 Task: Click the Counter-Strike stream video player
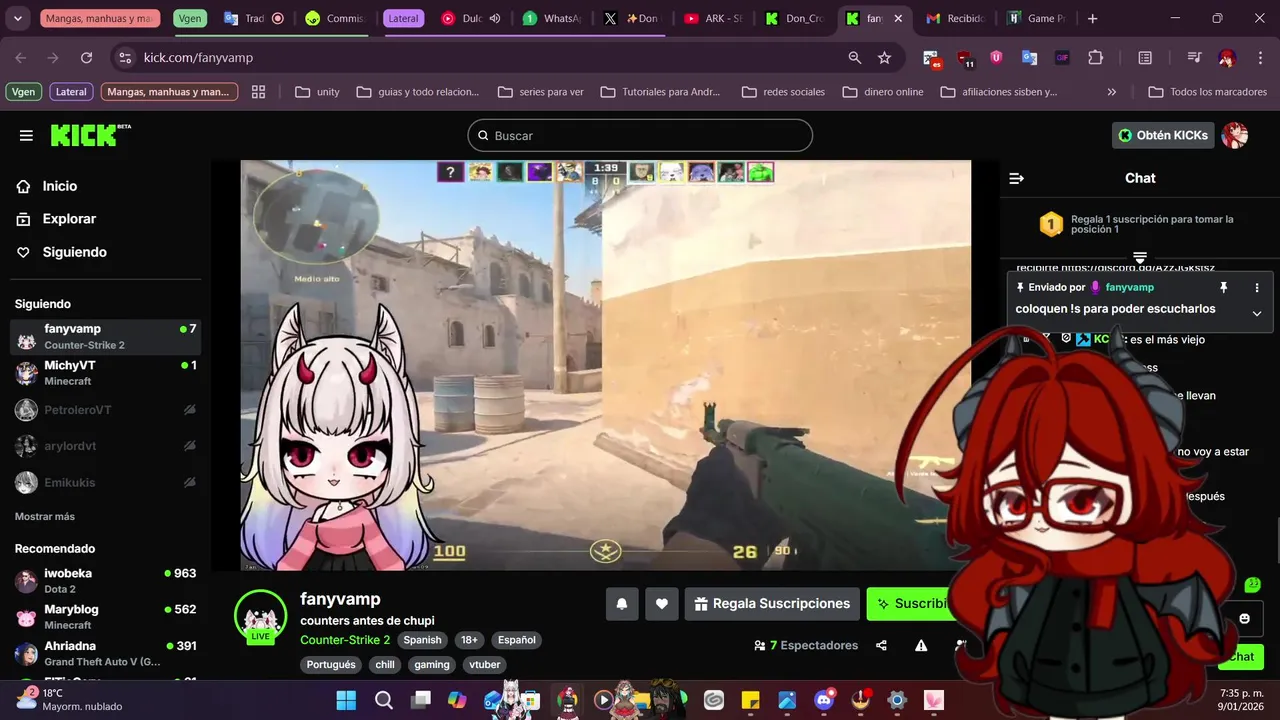point(605,365)
